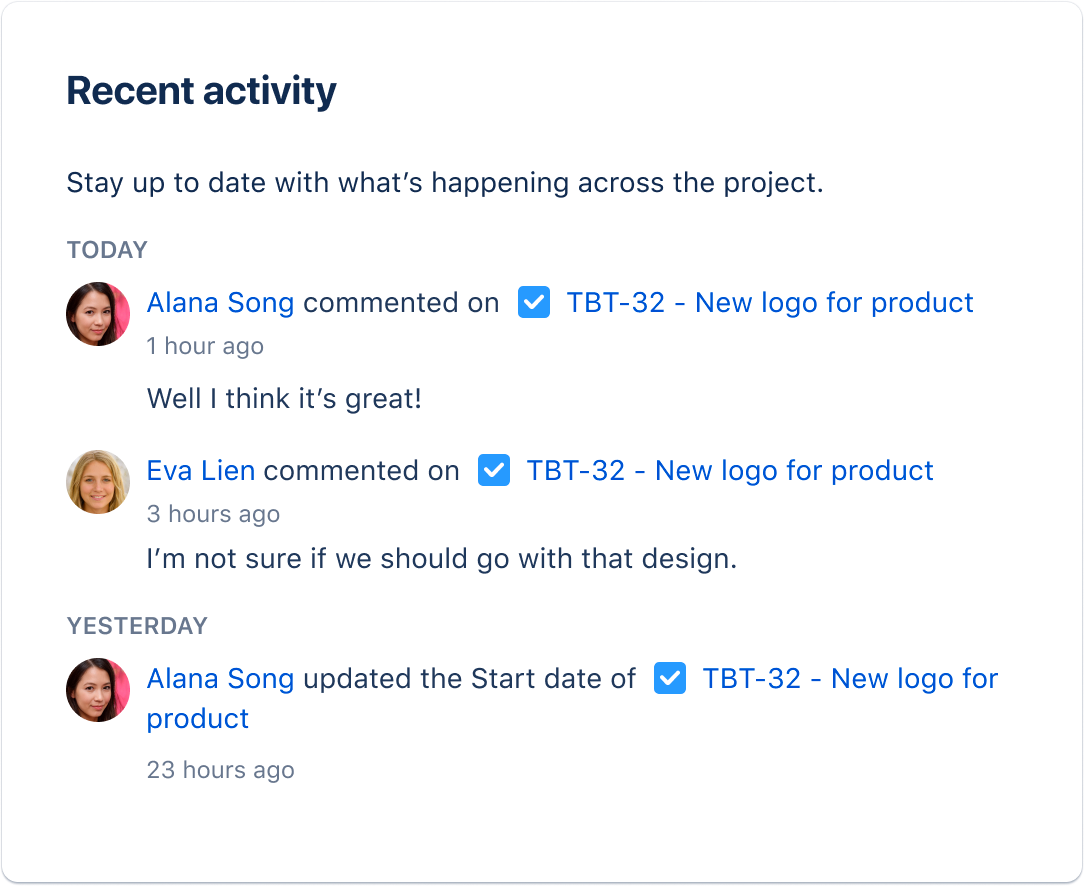Click the task icon in Alana's comment entry
Viewport: 1084px width, 886px height.
pos(534,303)
